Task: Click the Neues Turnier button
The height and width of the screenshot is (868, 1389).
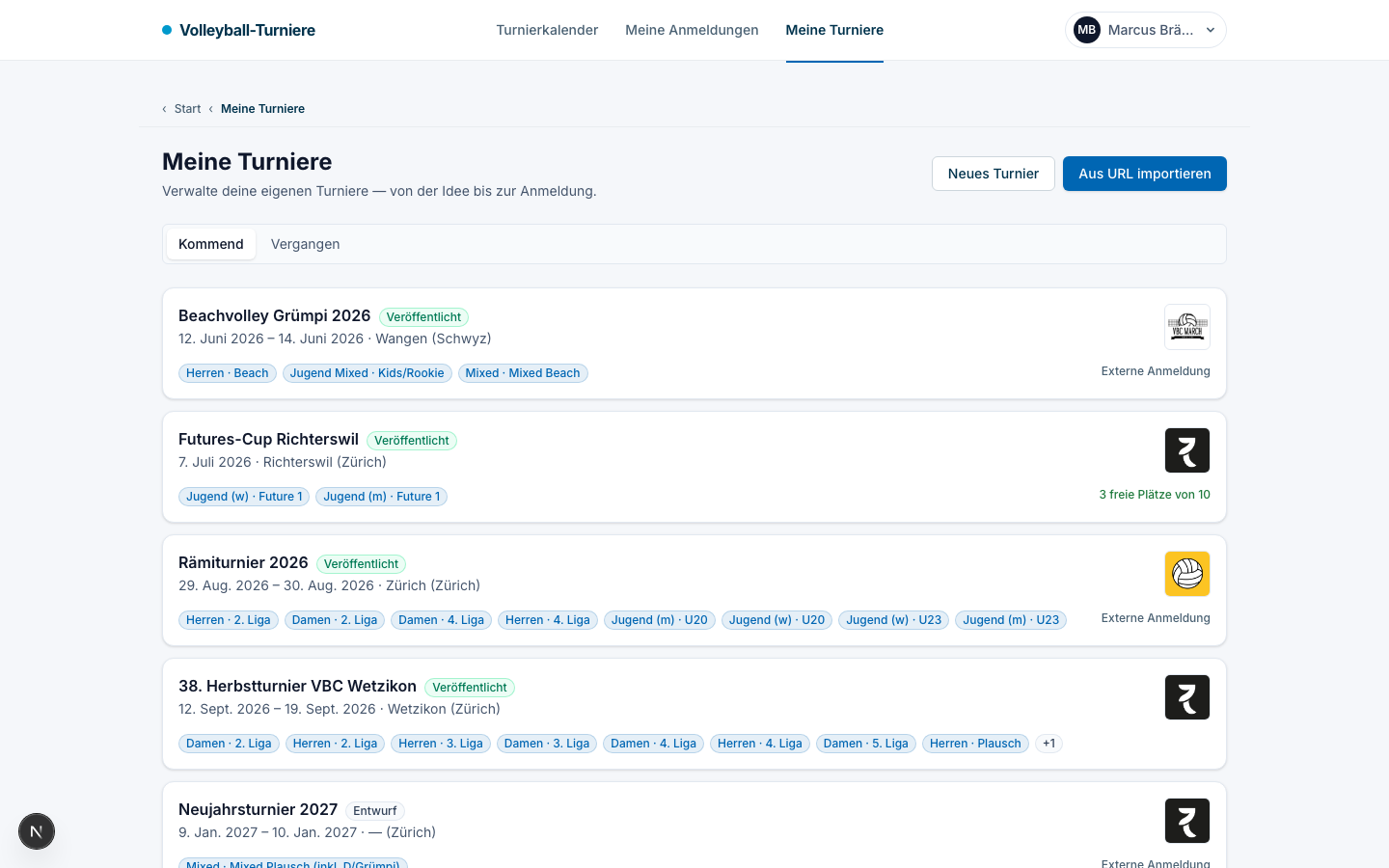Action: click(994, 174)
